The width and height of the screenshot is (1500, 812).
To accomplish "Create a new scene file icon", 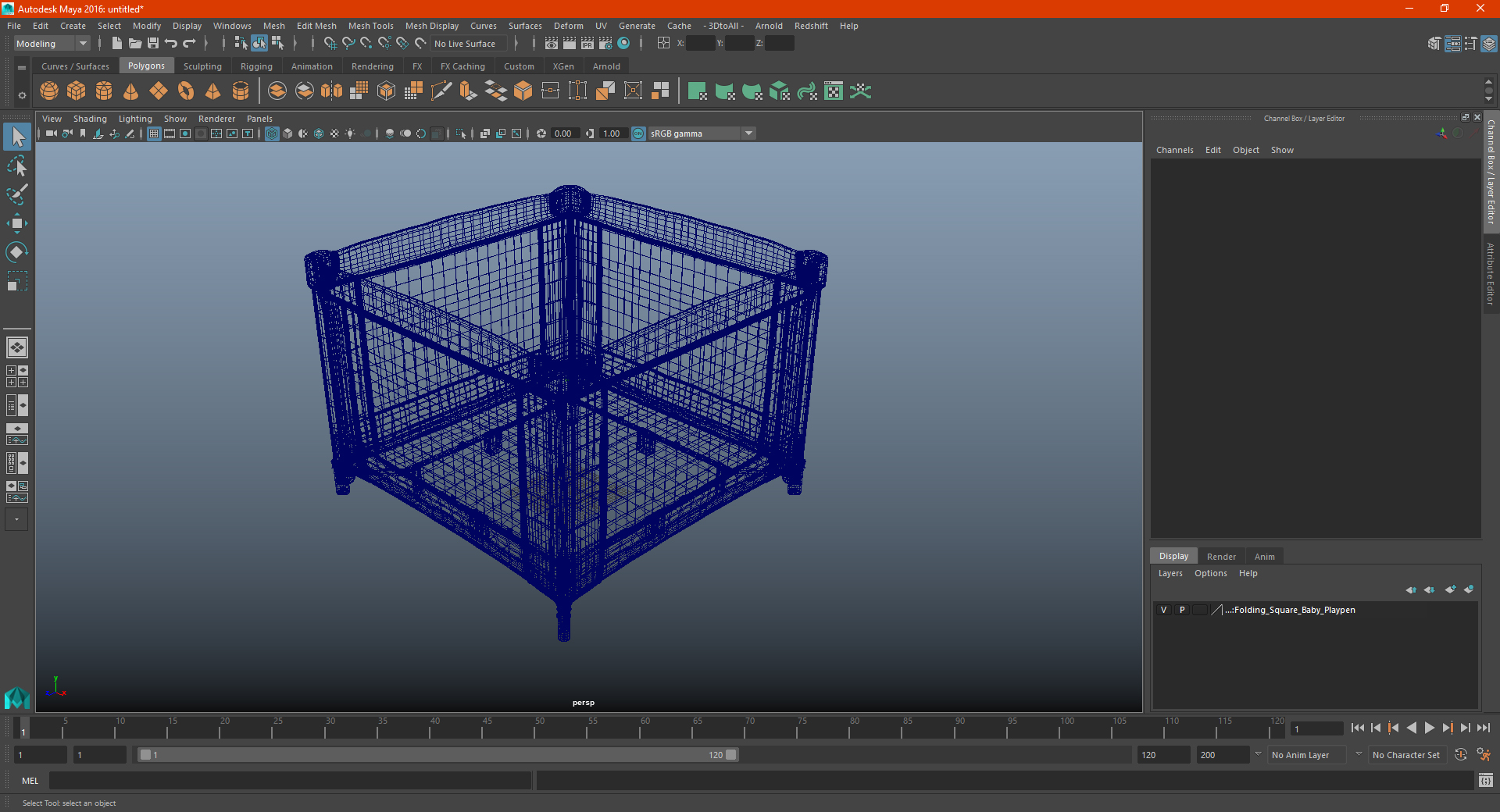I will [x=117, y=43].
